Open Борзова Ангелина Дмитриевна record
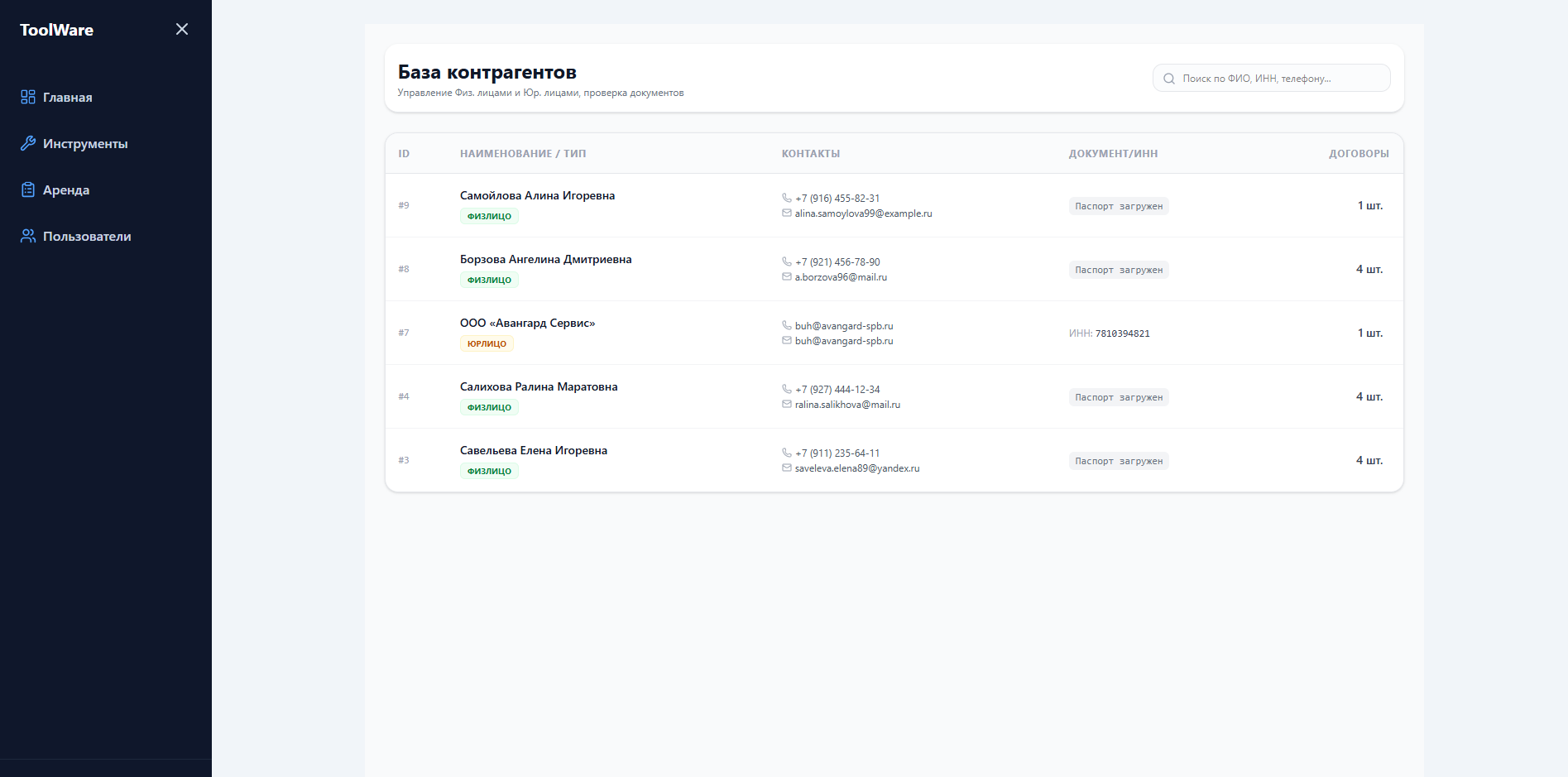 tap(545, 259)
